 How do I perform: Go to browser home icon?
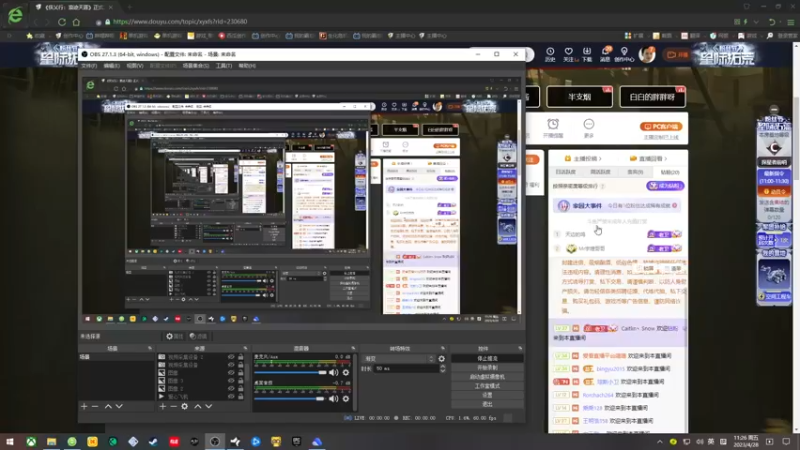[76, 22]
